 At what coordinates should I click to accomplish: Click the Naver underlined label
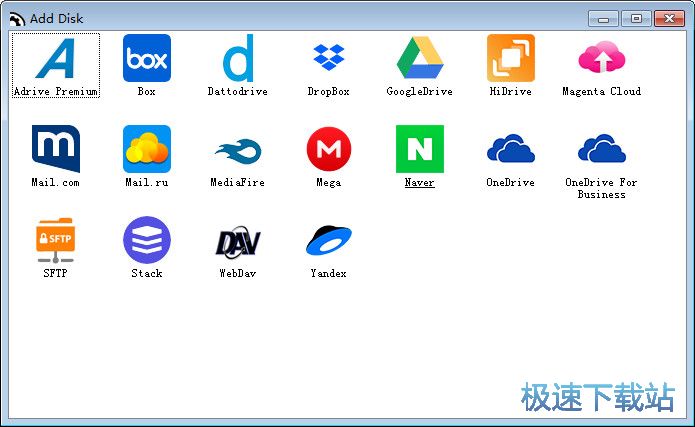[420, 183]
